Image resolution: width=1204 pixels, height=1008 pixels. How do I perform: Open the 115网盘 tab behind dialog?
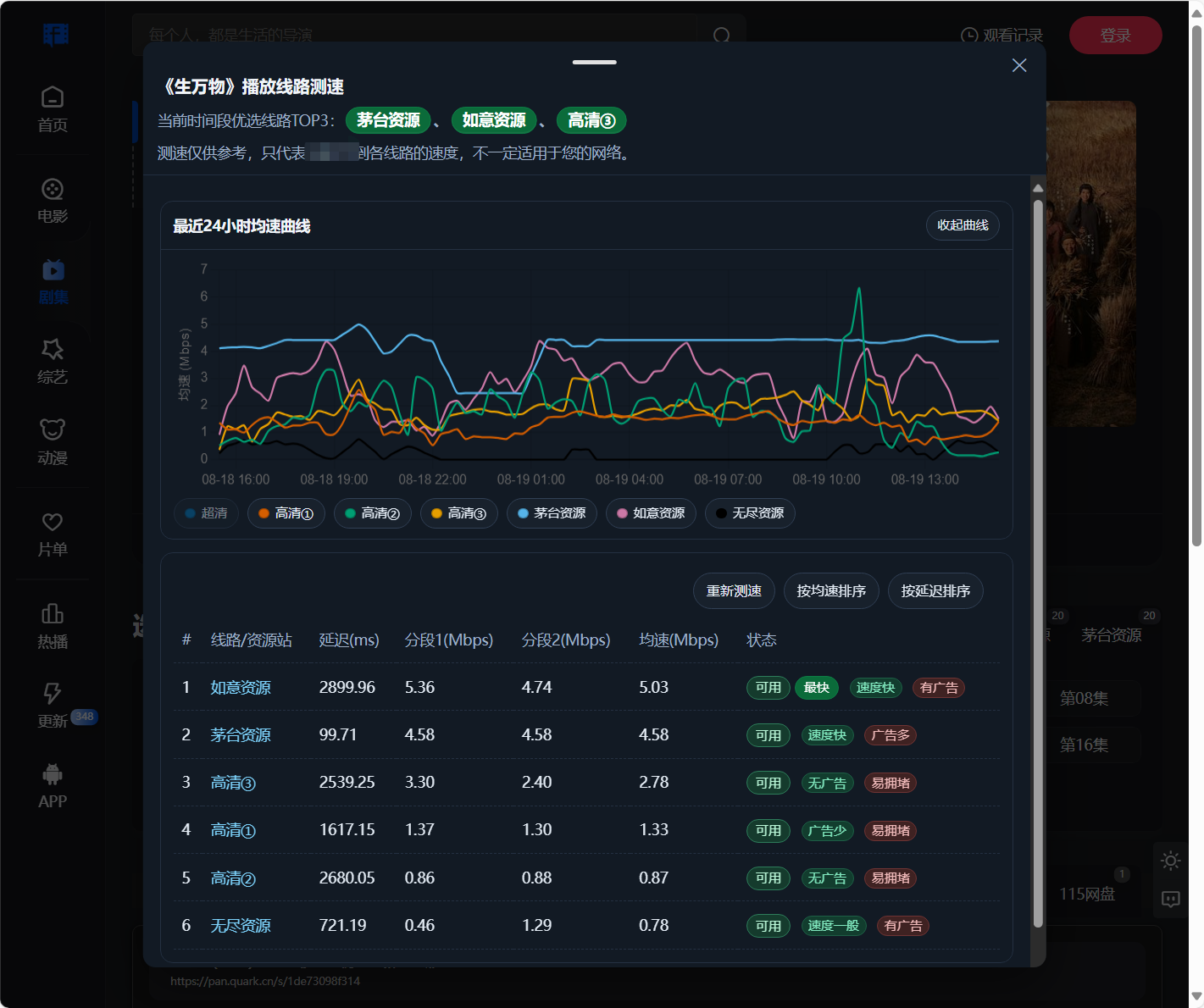click(x=1087, y=894)
